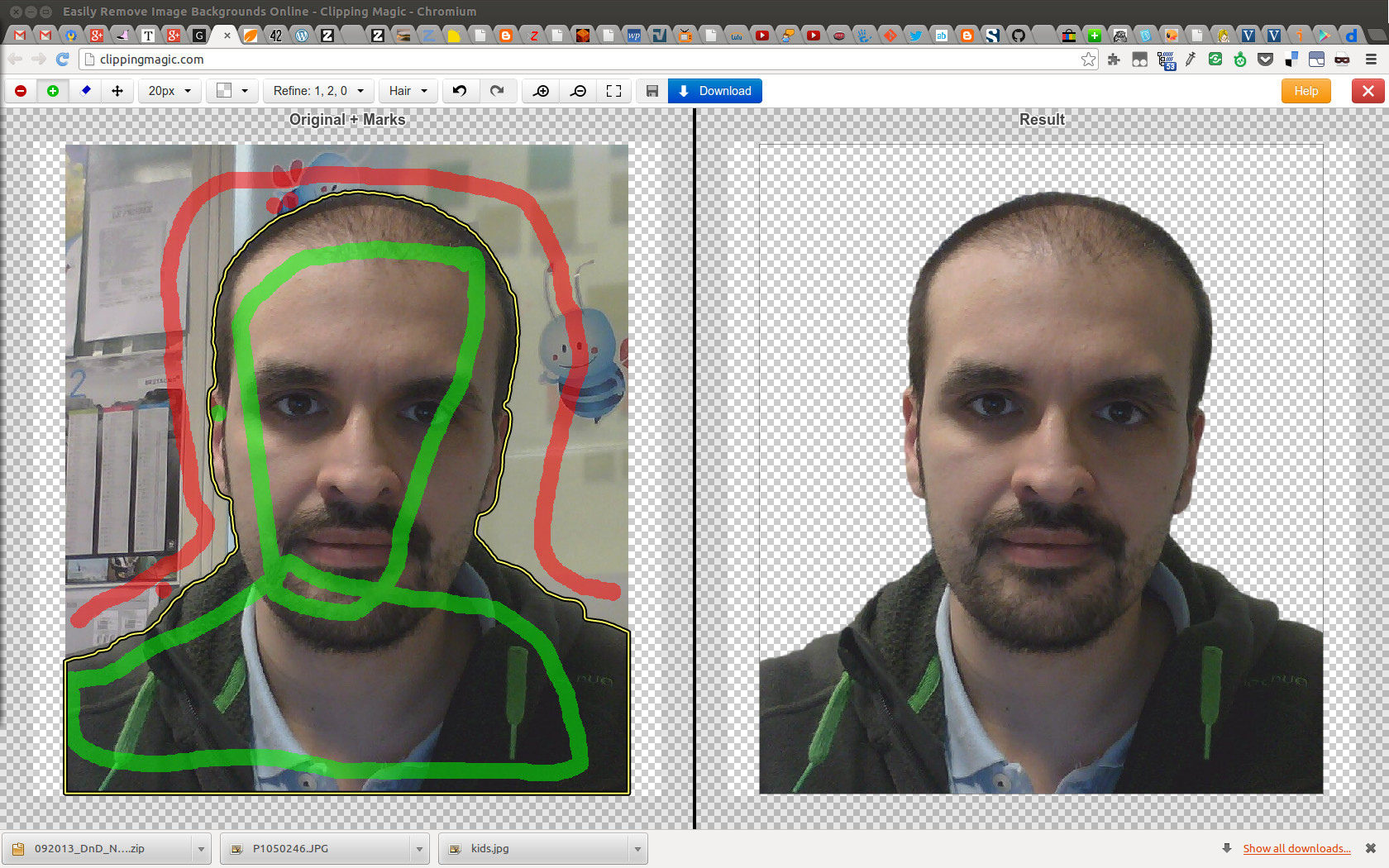Click the save floppy disk icon
1389x868 pixels.
tap(652, 91)
